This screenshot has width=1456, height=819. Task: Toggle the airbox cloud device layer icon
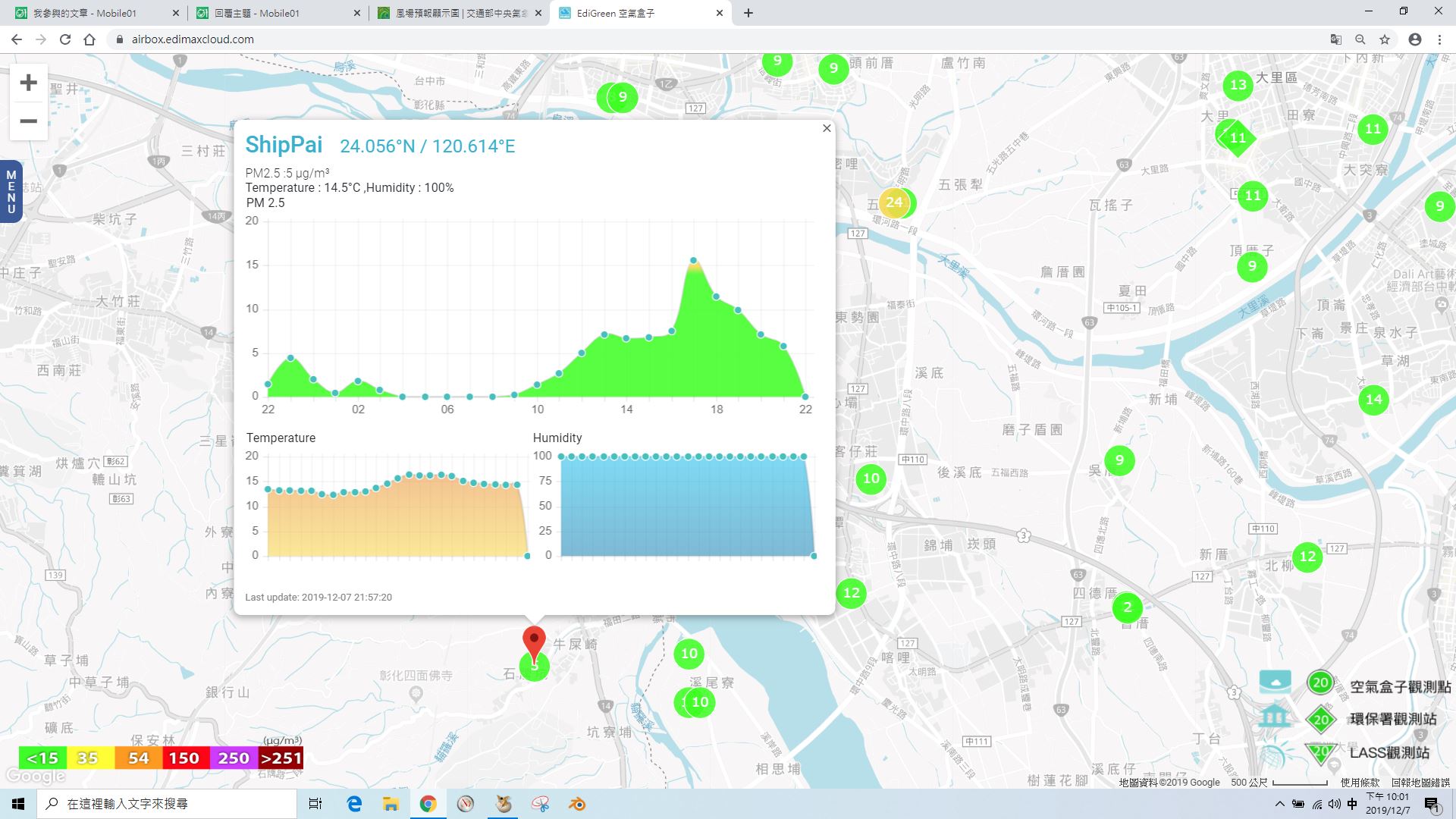[x=1275, y=682]
